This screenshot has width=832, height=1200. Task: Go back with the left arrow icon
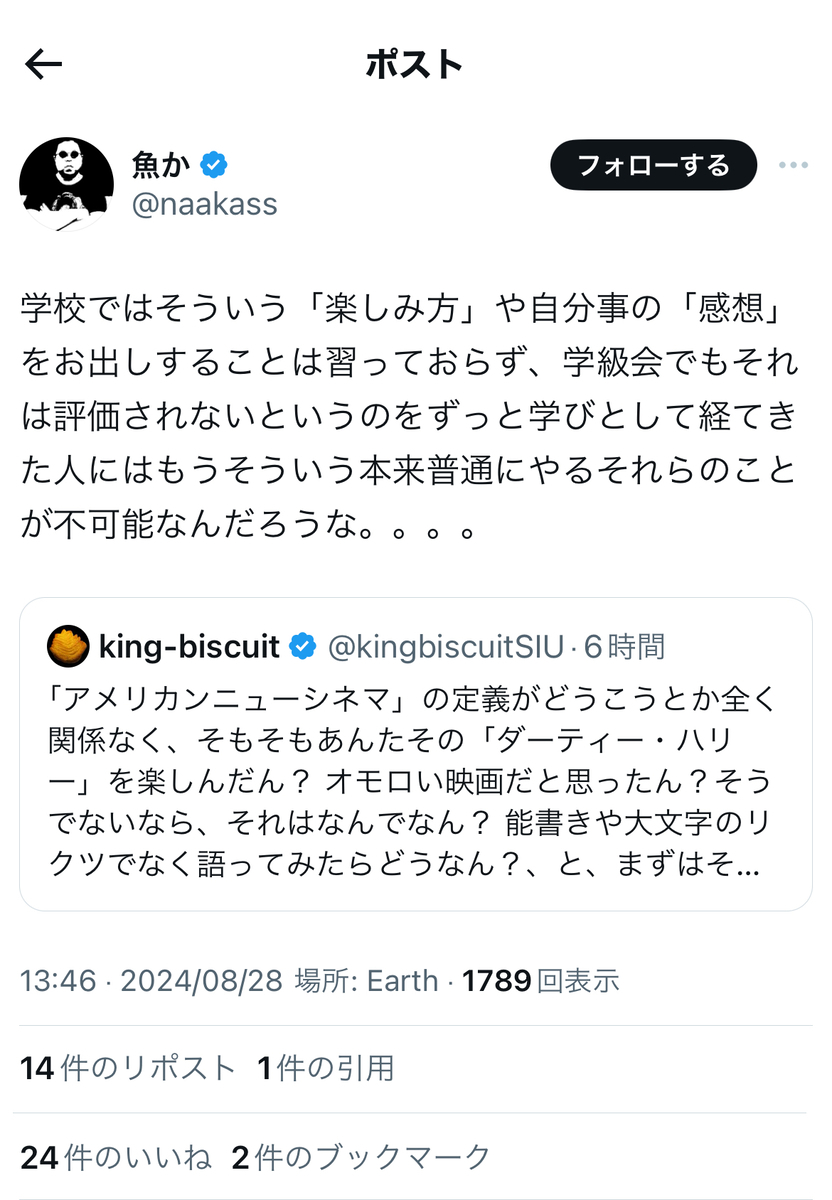(44, 65)
